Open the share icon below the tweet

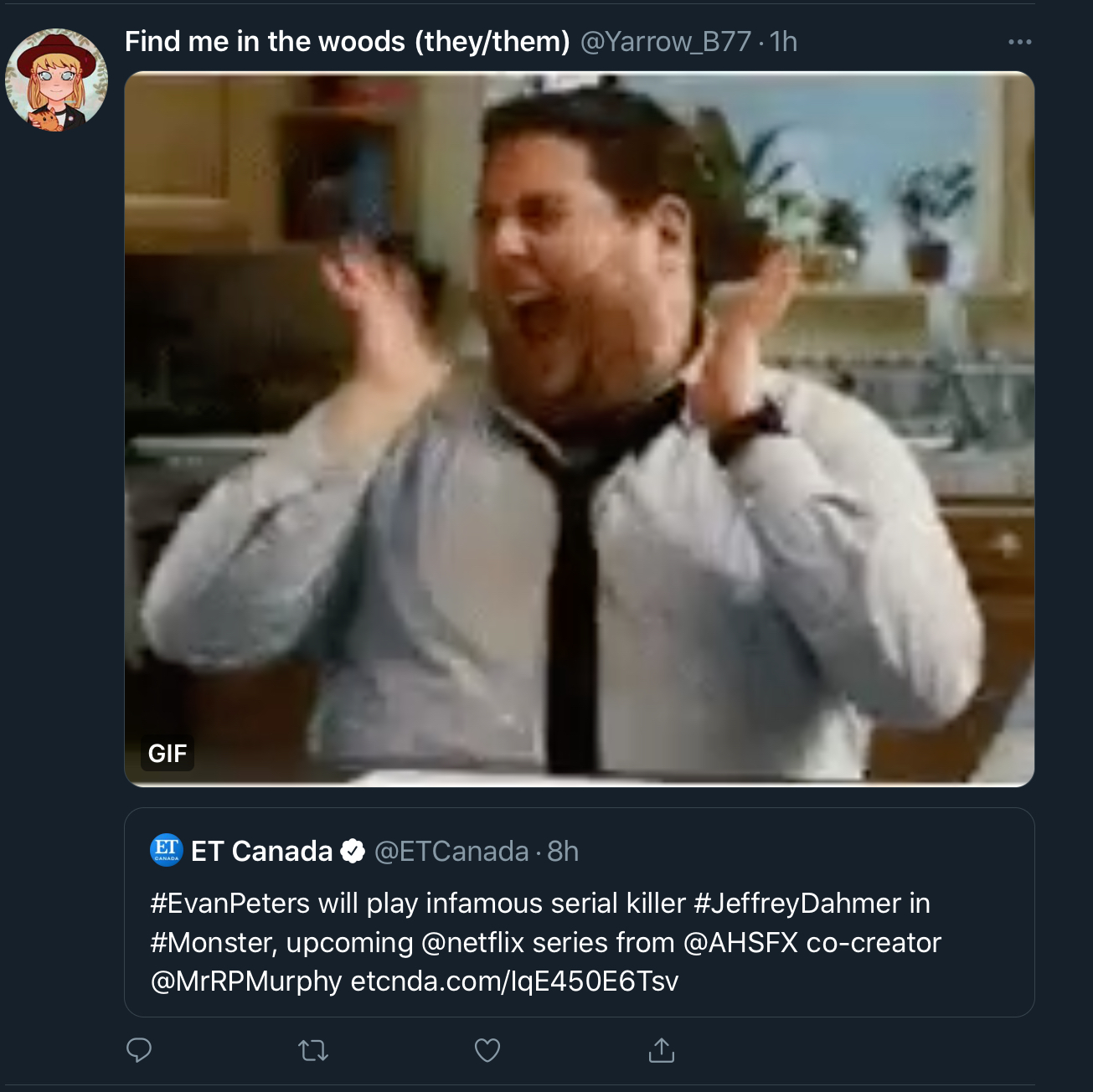point(662,1050)
